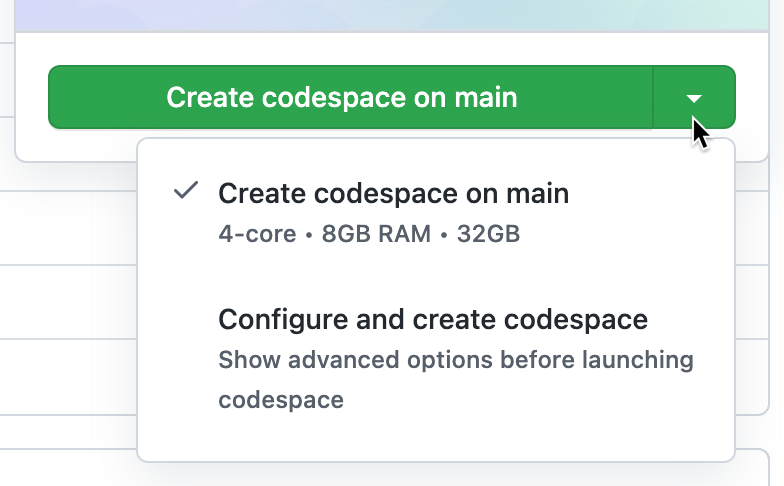Click the gradient banner above the green button
Image resolution: width=784 pixels, height=486 pixels.
coord(390,14)
